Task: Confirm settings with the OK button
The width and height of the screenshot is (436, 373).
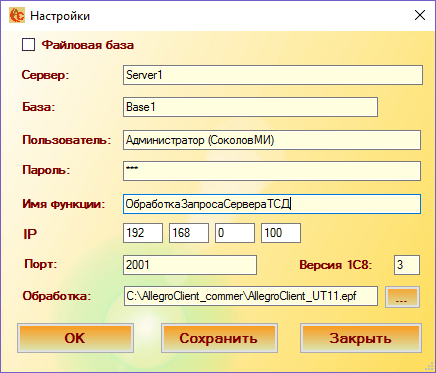Action: pos(75,338)
